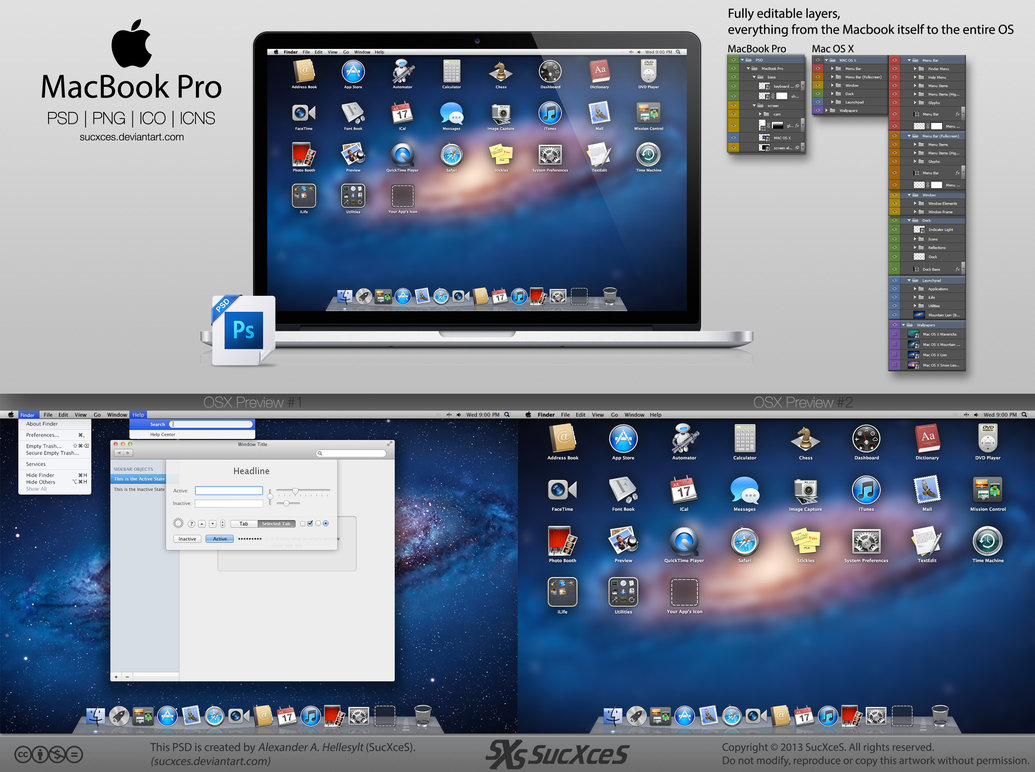Hide the Window Frame folder layer
1035x772 pixels.
[x=894, y=212]
